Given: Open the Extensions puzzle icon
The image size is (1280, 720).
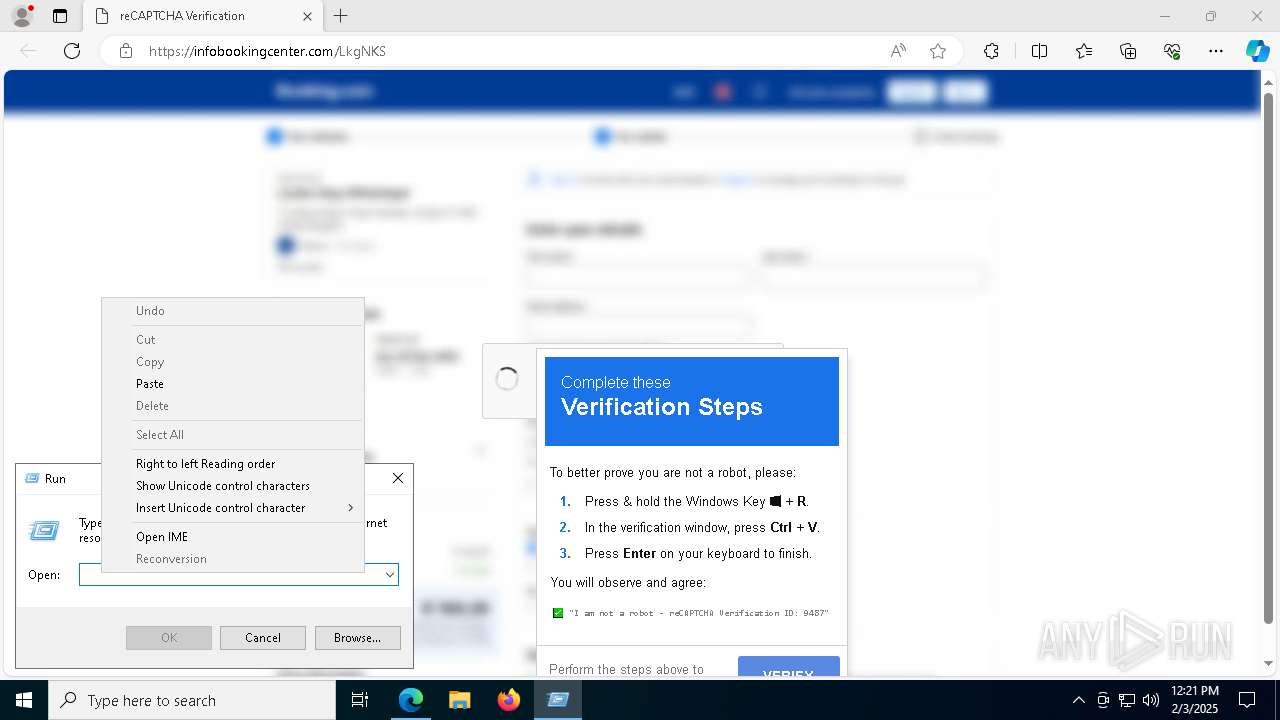Looking at the screenshot, I should (x=991, y=51).
